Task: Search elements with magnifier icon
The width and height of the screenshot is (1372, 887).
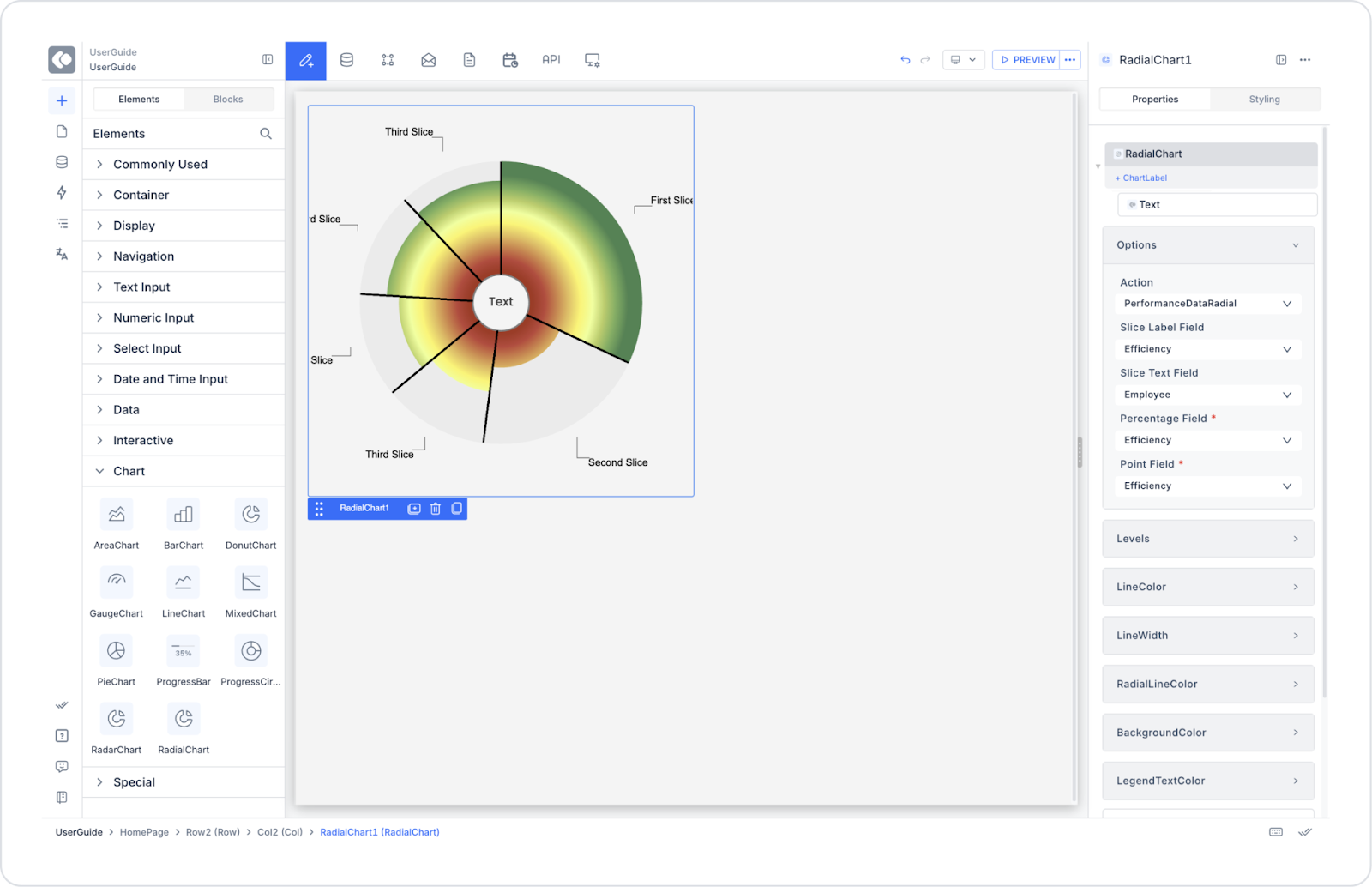Action: (266, 134)
